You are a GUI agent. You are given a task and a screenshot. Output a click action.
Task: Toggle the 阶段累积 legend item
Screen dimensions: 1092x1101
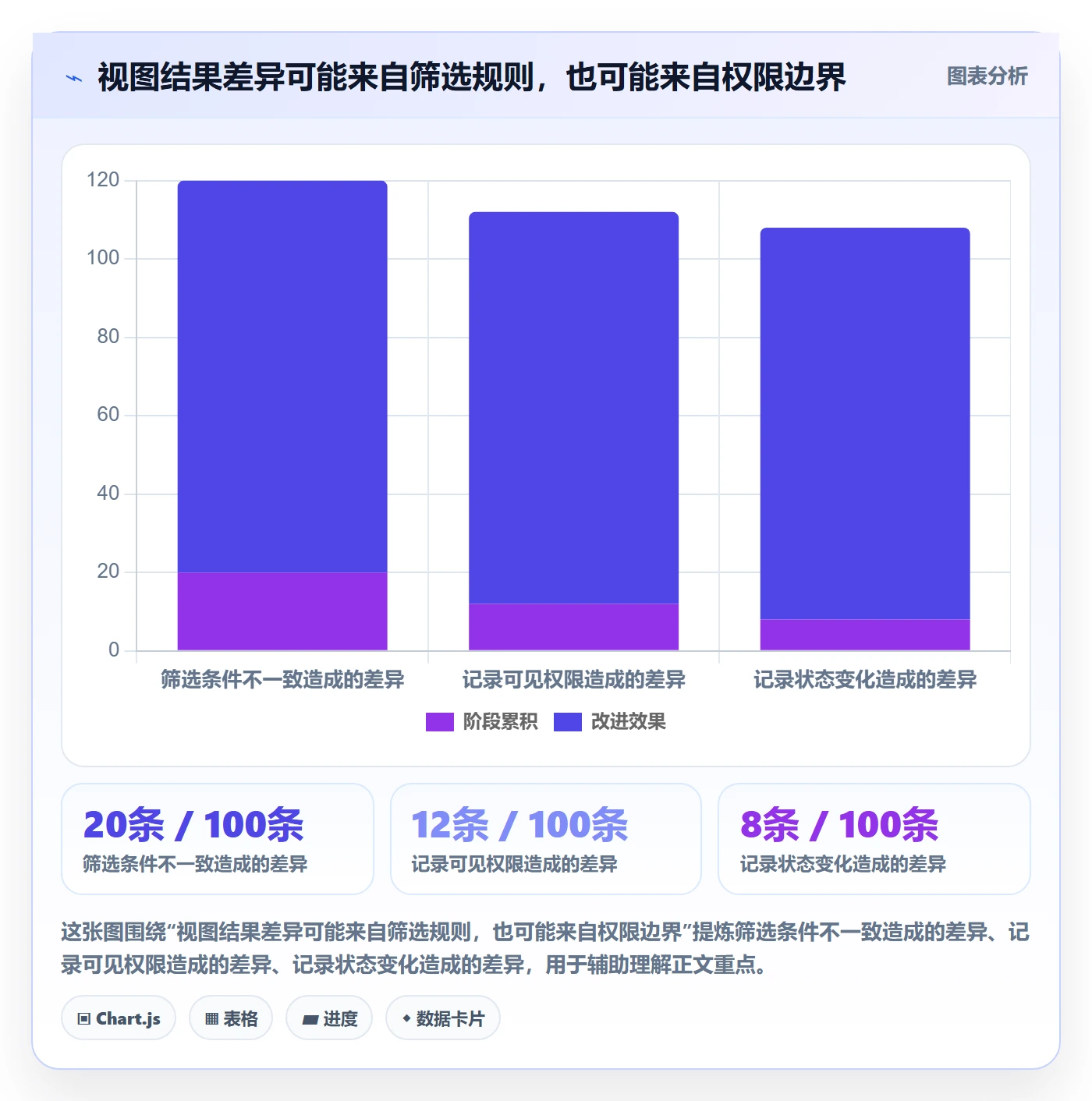tap(481, 722)
